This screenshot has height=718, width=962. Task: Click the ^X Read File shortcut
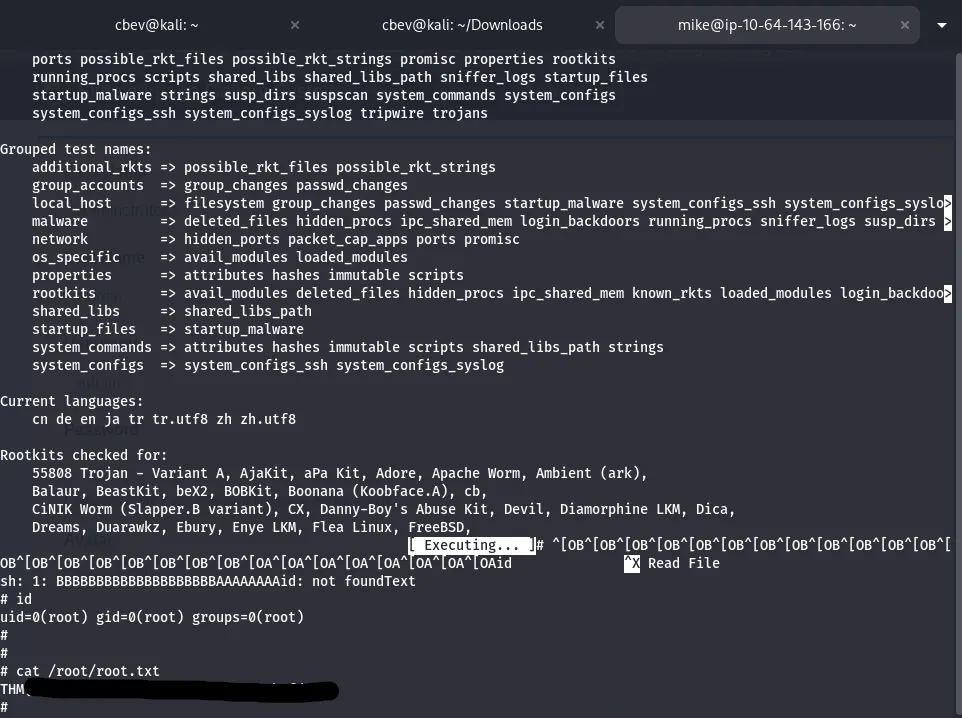click(672, 564)
